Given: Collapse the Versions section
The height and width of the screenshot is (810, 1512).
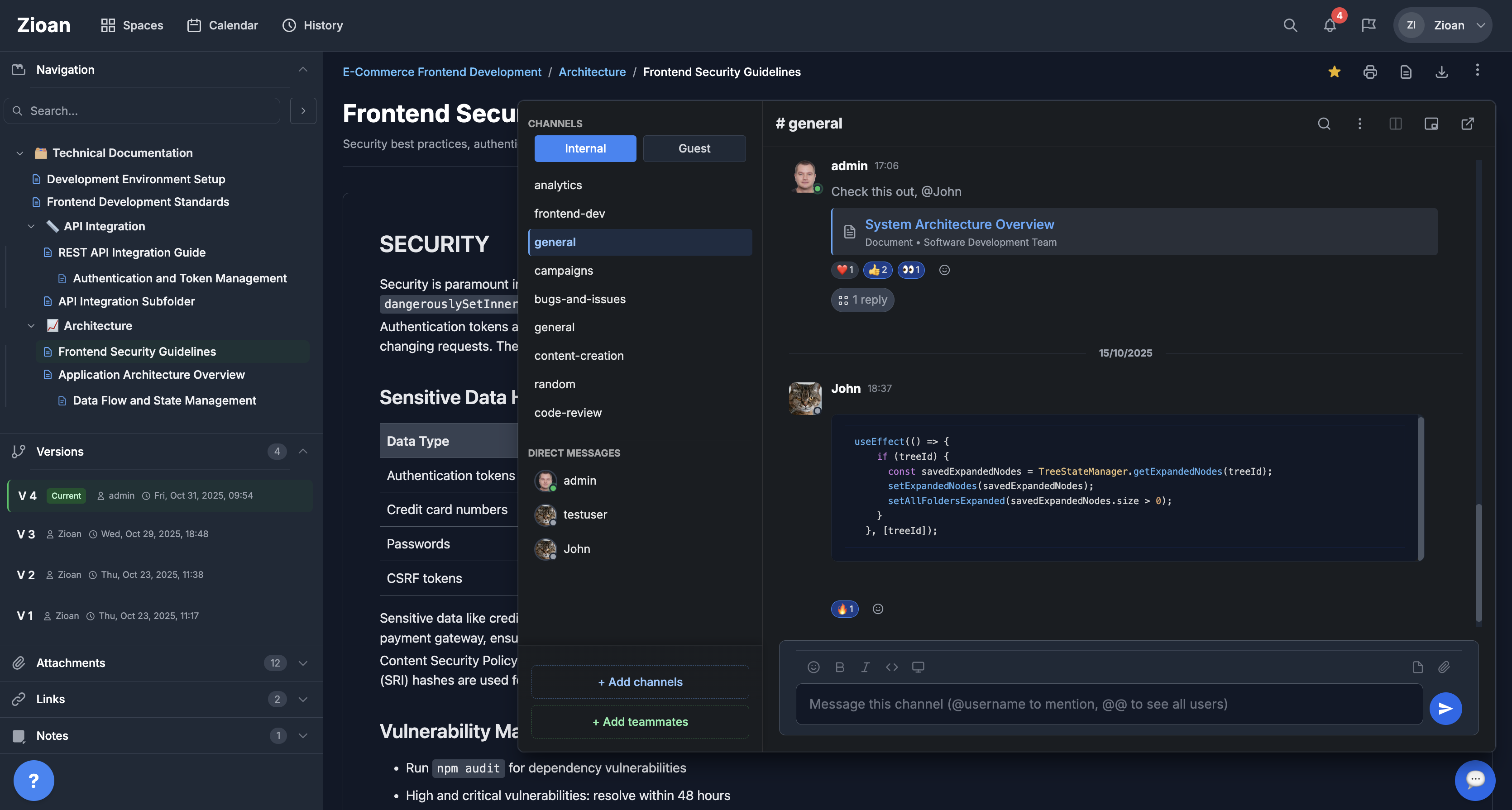Looking at the screenshot, I should pyautogui.click(x=303, y=451).
